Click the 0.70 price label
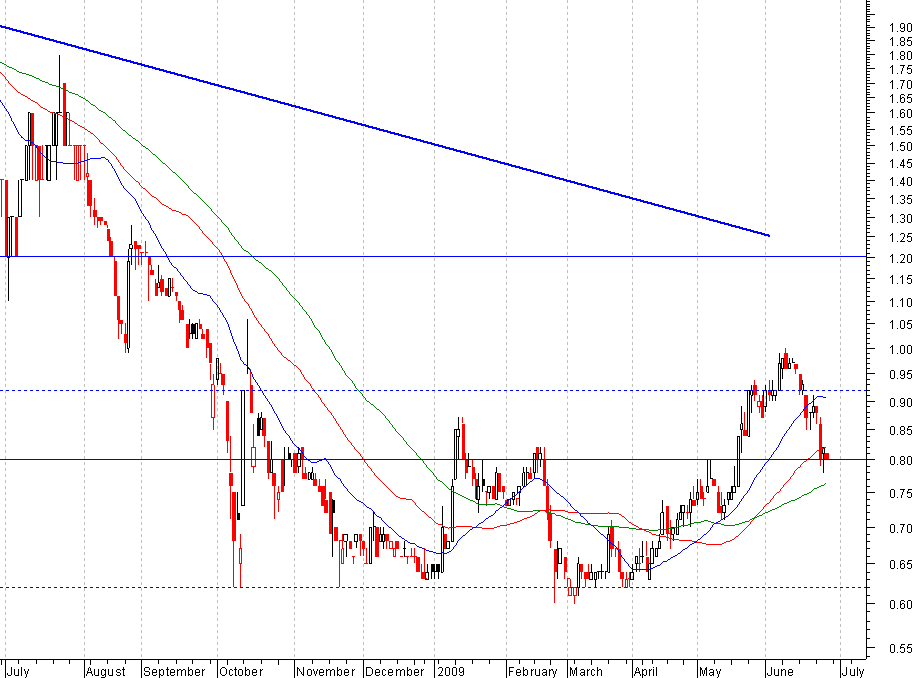Viewport: 917px width, 678px height. (901, 528)
